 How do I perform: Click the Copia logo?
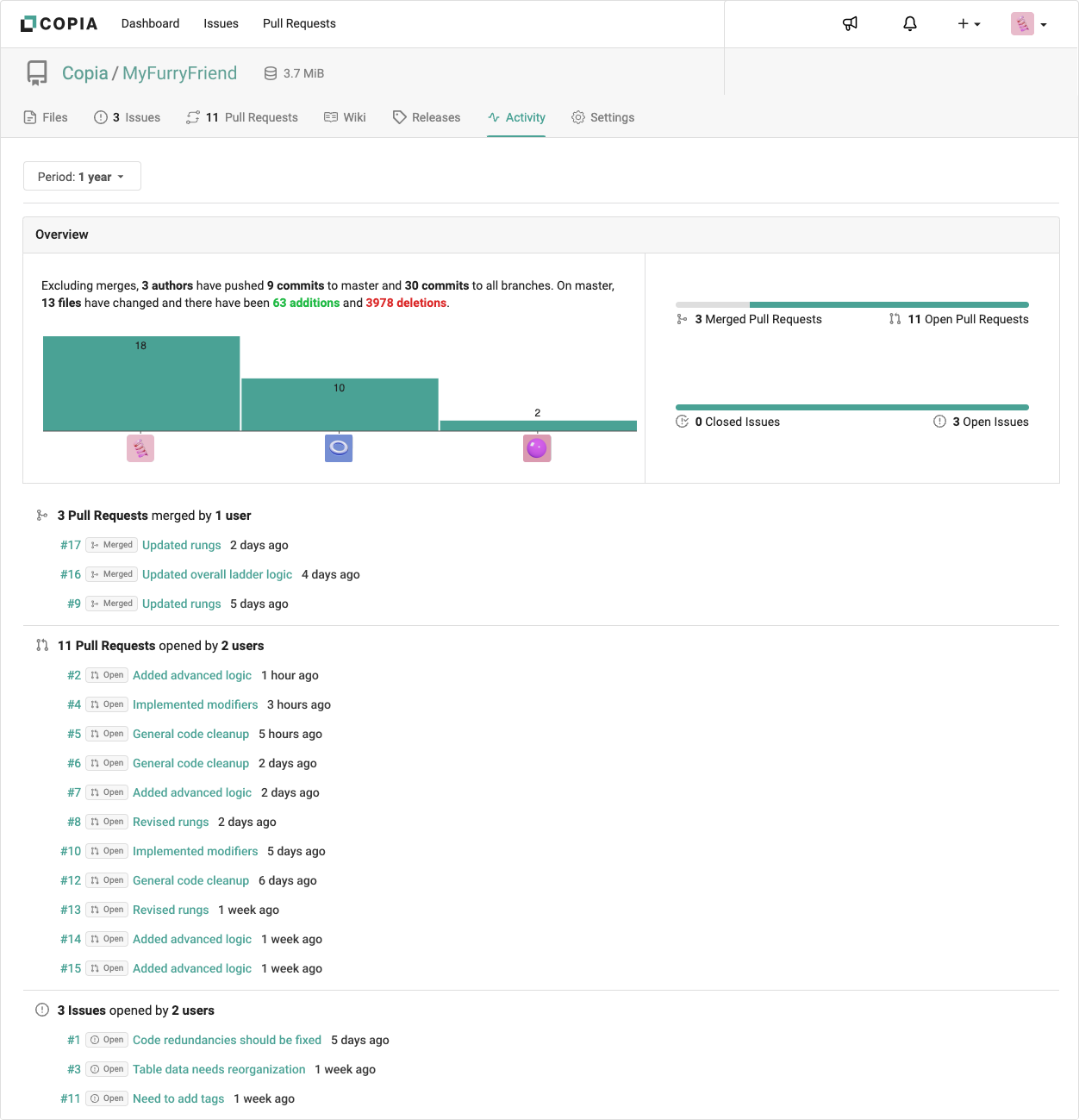[59, 23]
